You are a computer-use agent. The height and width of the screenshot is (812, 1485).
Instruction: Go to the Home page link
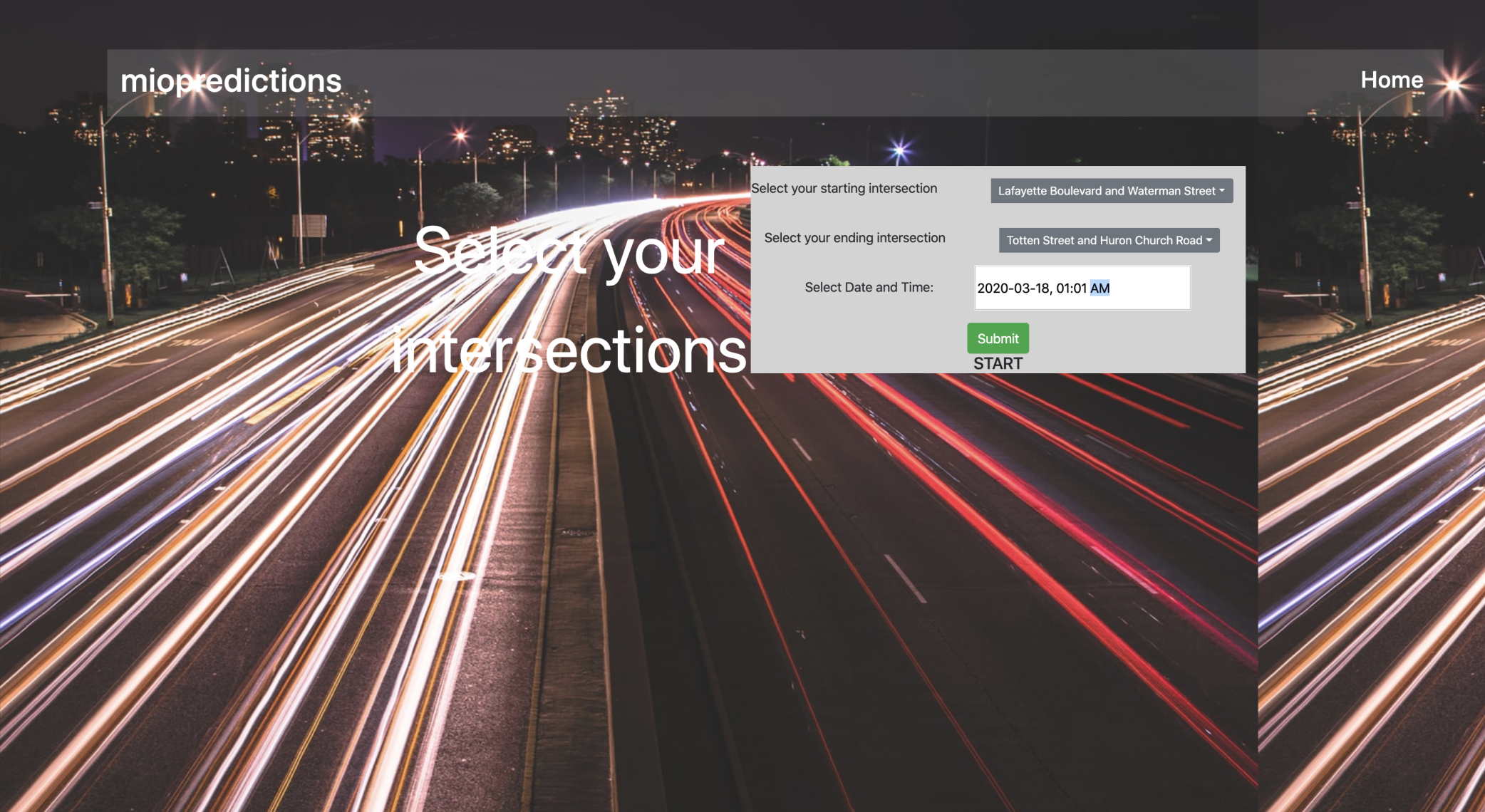pos(1391,80)
